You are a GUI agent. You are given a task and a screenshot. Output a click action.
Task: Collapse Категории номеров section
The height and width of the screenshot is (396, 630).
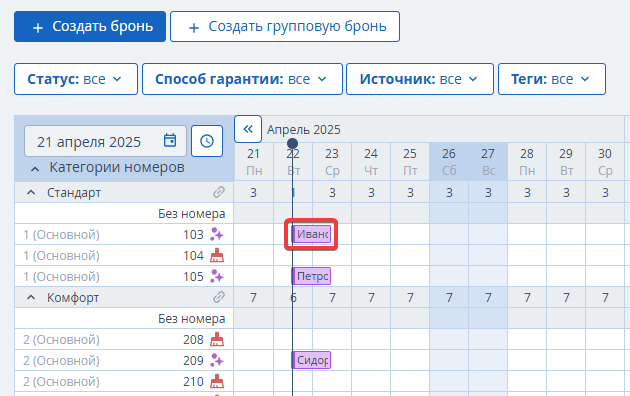tap(35, 169)
